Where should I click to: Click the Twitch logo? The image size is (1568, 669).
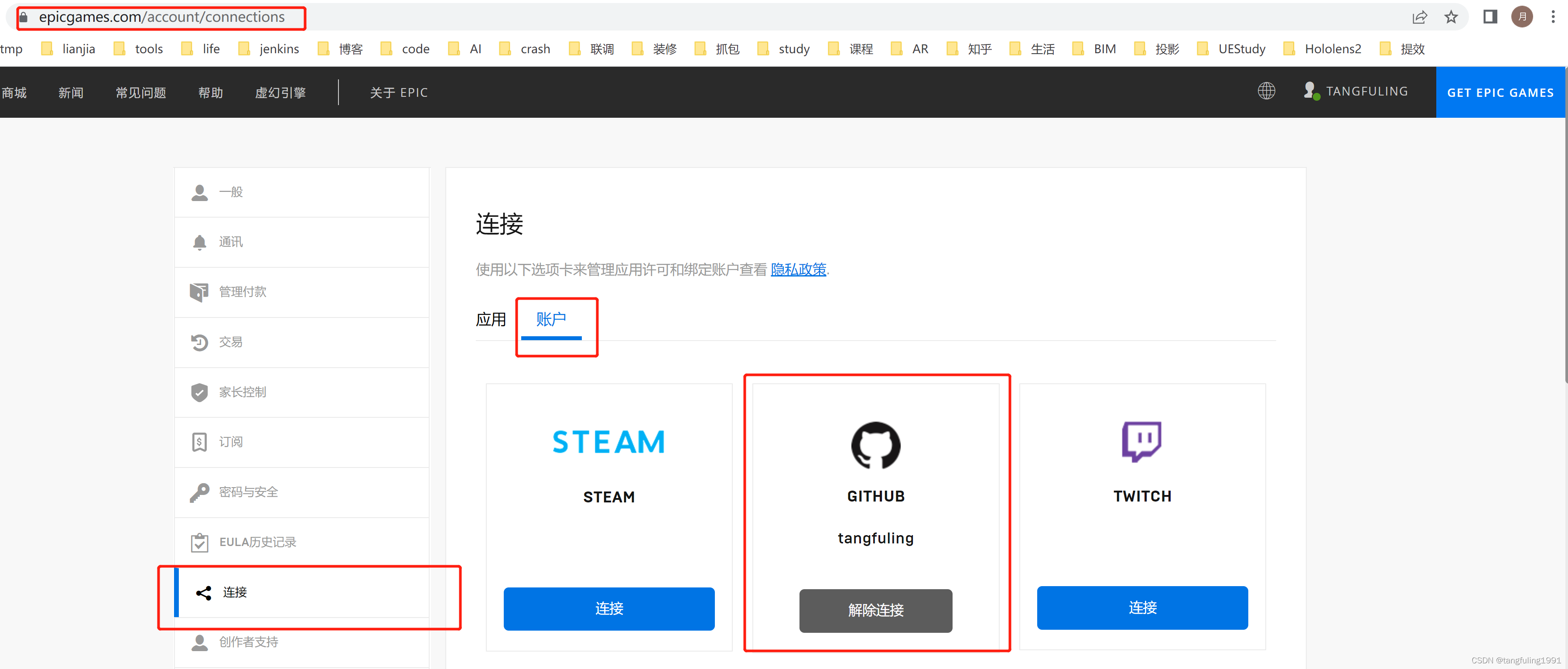click(x=1141, y=442)
